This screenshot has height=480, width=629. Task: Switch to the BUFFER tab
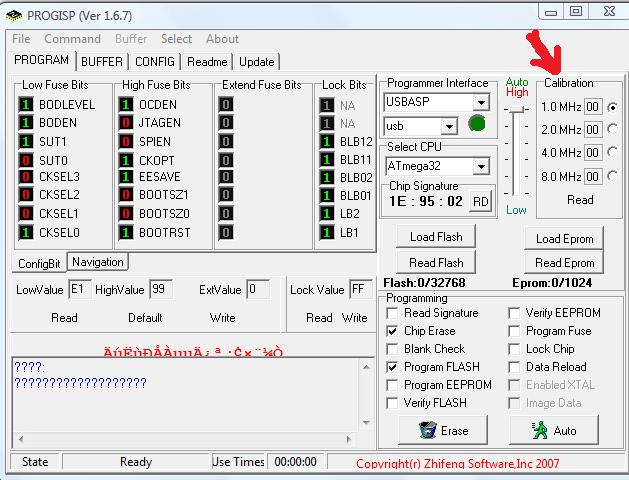click(101, 61)
